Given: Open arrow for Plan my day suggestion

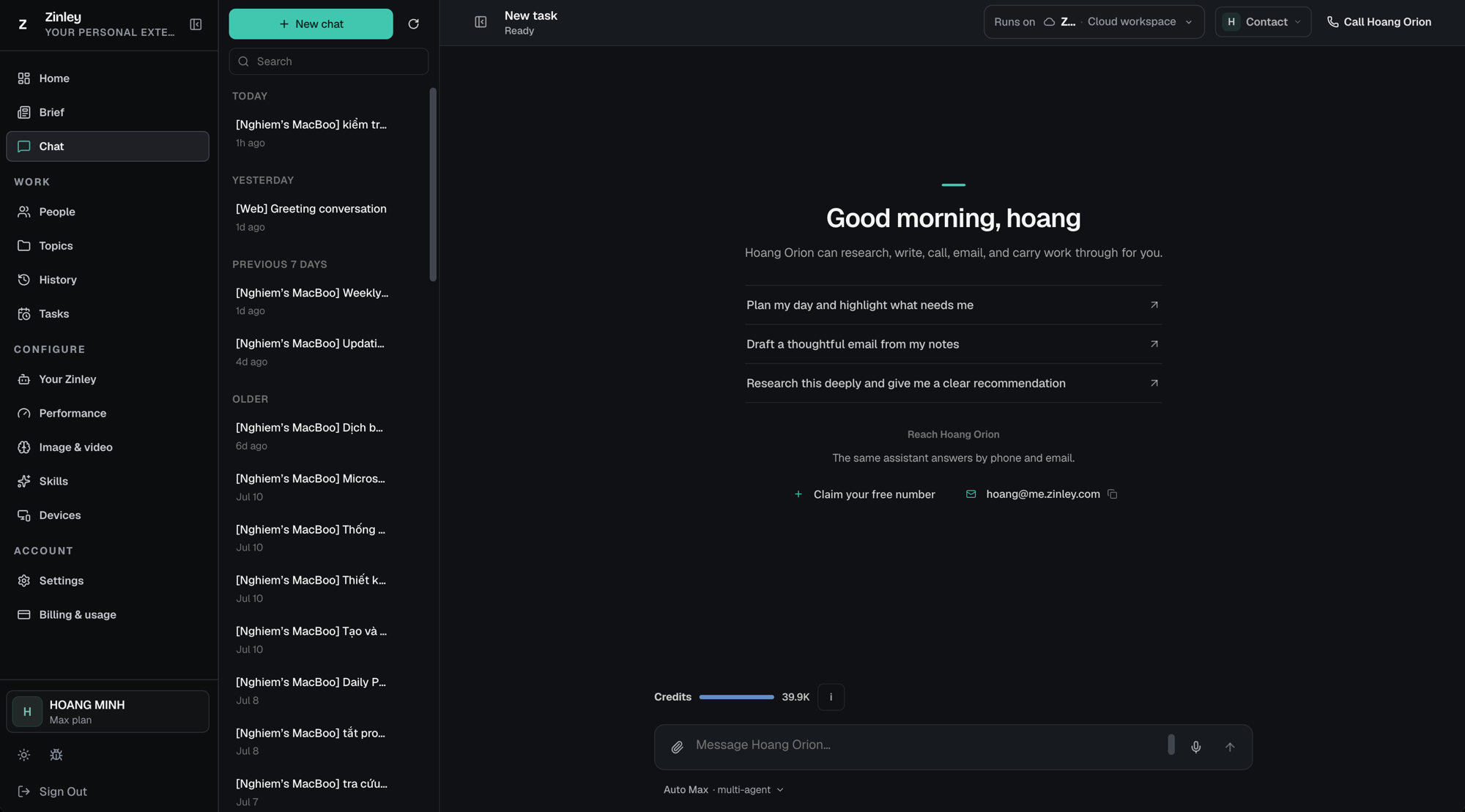Looking at the screenshot, I should (1154, 305).
